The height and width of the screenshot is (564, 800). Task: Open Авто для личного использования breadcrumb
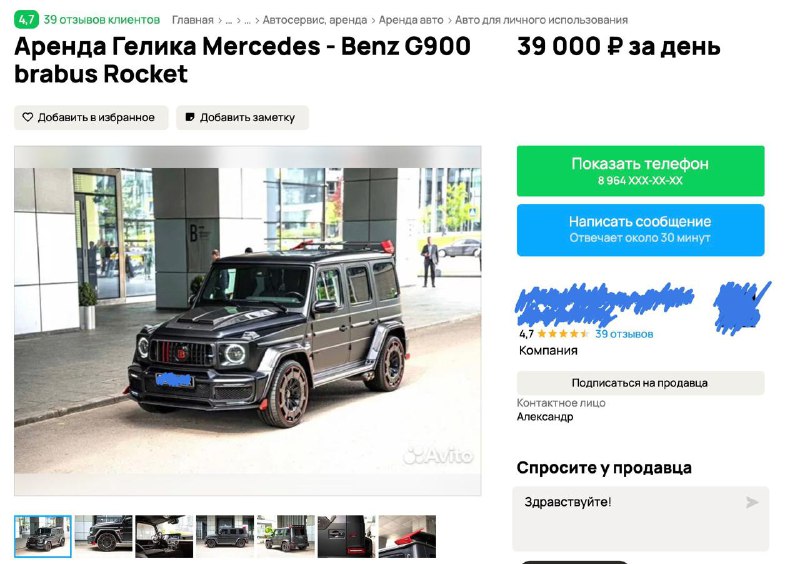tap(541, 20)
